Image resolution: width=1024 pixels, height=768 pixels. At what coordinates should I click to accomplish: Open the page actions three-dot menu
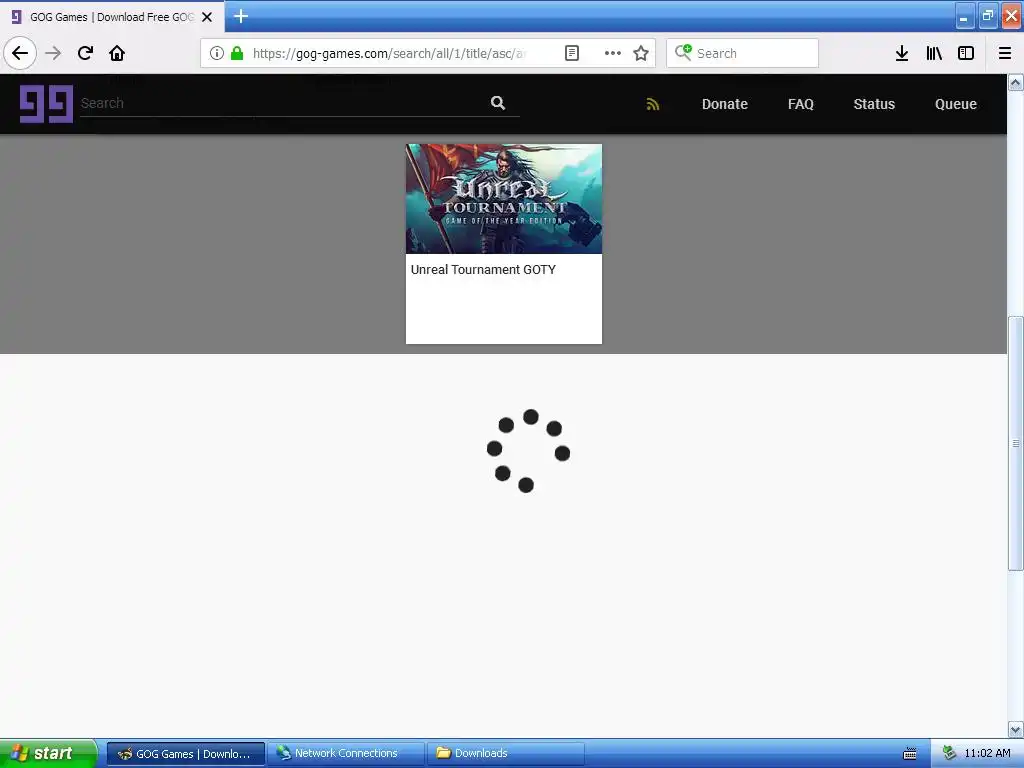pyautogui.click(x=613, y=53)
